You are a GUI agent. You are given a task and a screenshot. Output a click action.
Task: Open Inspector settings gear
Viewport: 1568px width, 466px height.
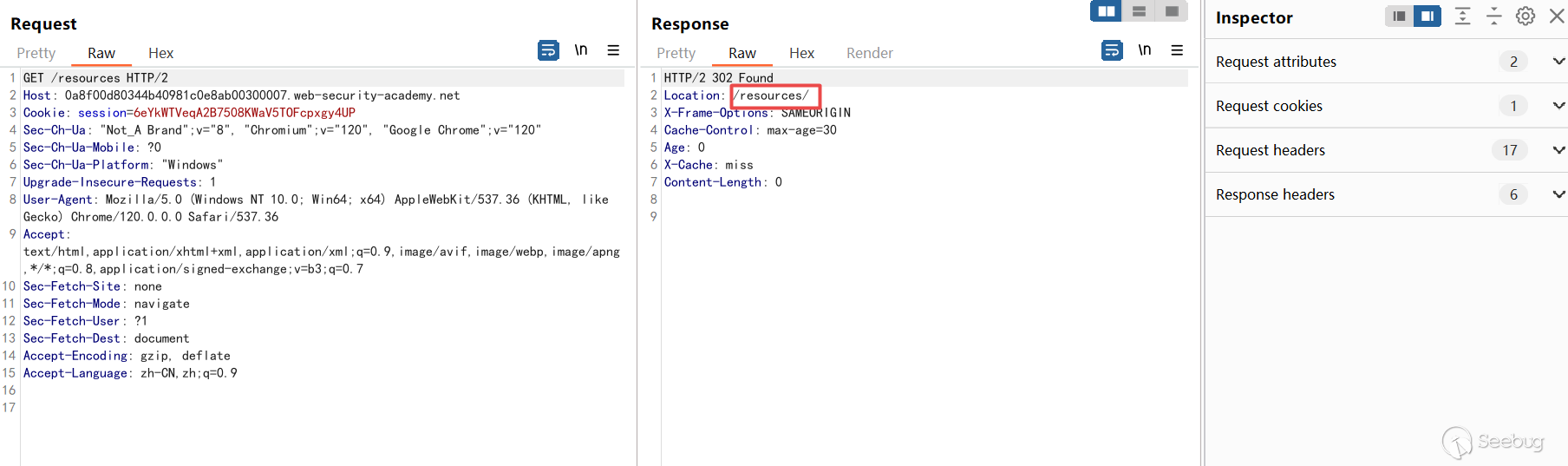[x=1526, y=16]
